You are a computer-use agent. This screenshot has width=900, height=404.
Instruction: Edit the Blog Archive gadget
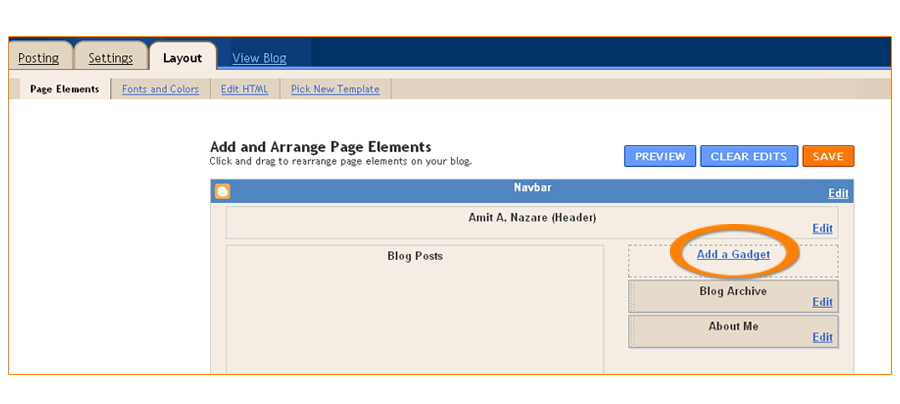[822, 302]
